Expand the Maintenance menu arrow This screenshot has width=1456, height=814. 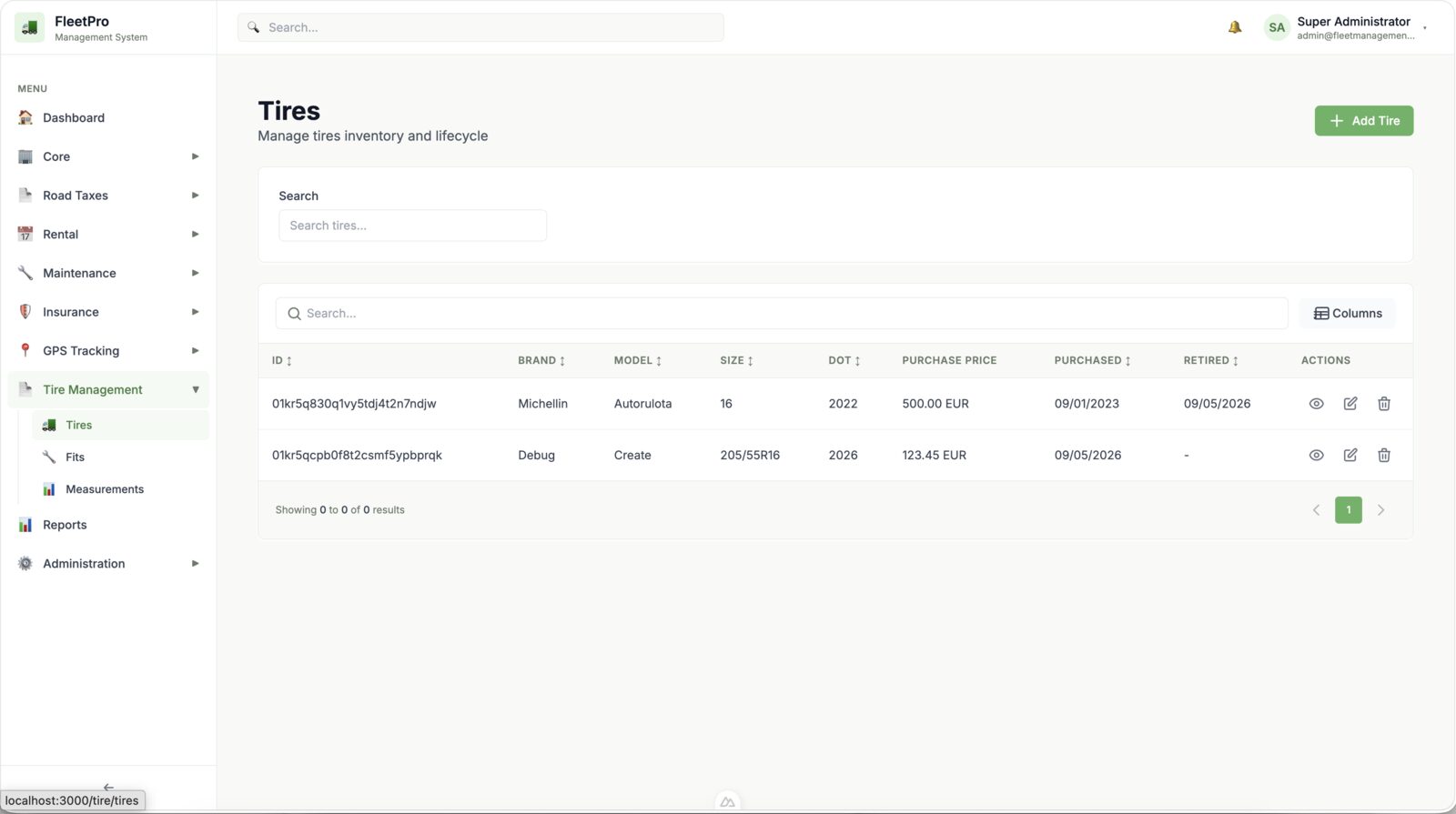195,273
